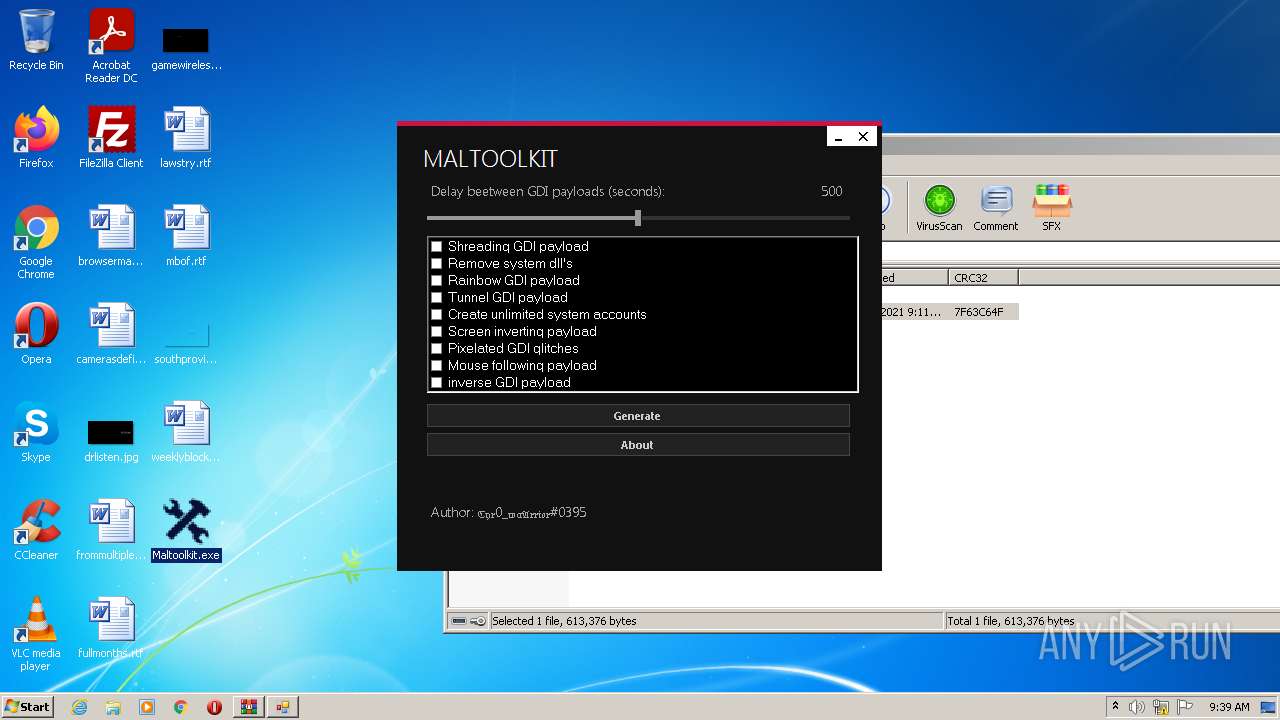1280x720 pixels.
Task: Click the author name text
Action: point(532,513)
